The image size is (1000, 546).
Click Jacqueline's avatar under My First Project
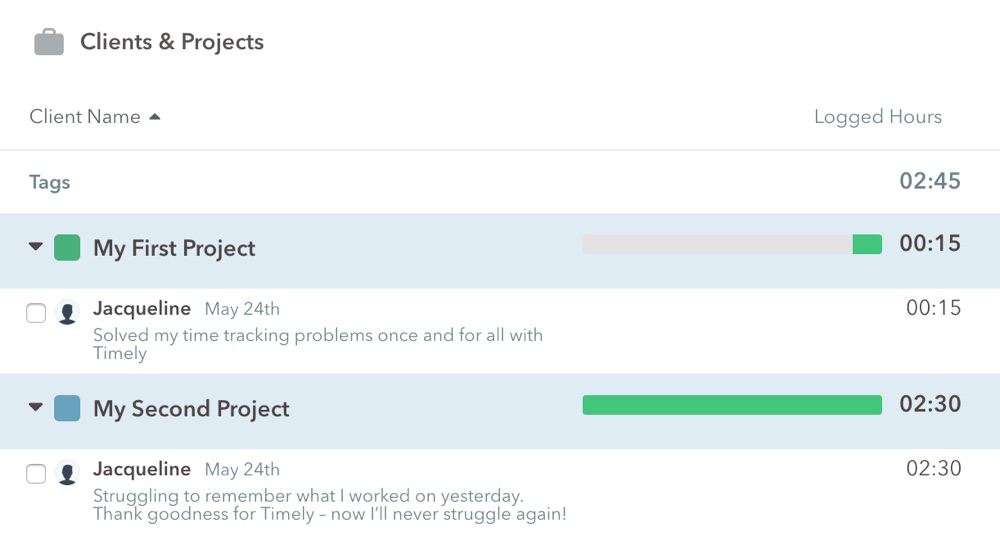(67, 313)
